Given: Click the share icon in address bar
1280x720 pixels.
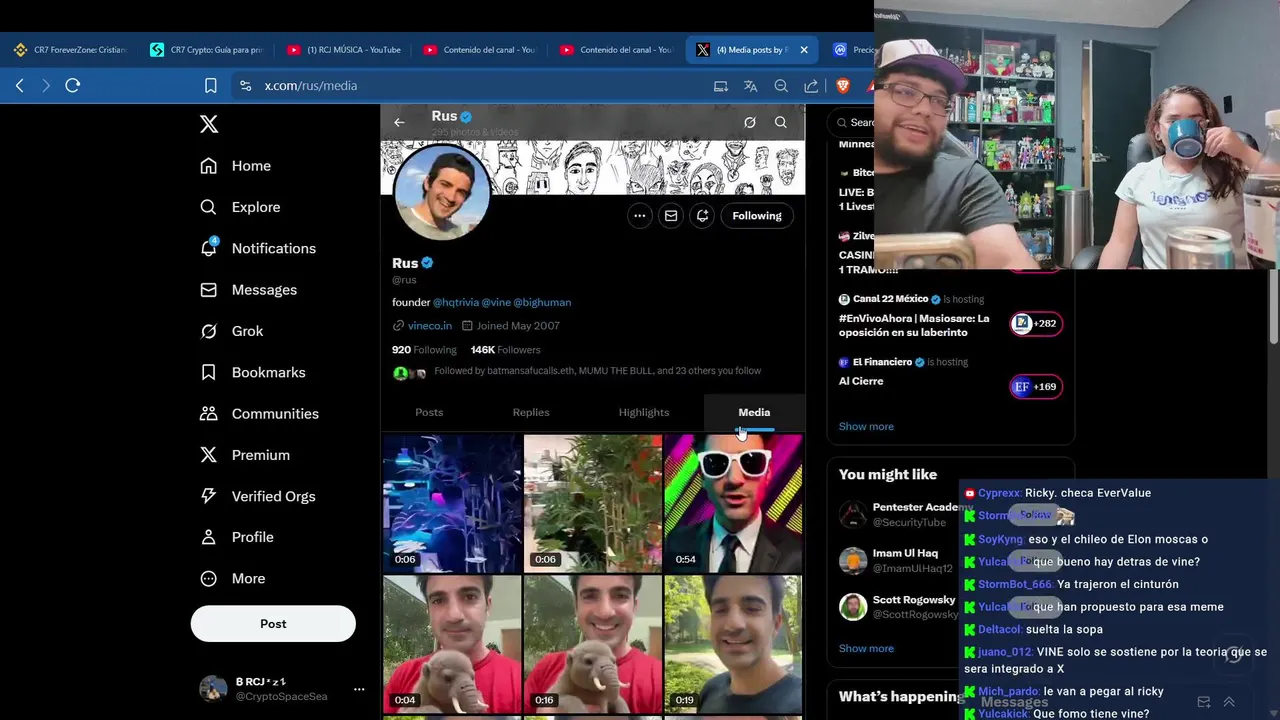Looking at the screenshot, I should coord(811,86).
